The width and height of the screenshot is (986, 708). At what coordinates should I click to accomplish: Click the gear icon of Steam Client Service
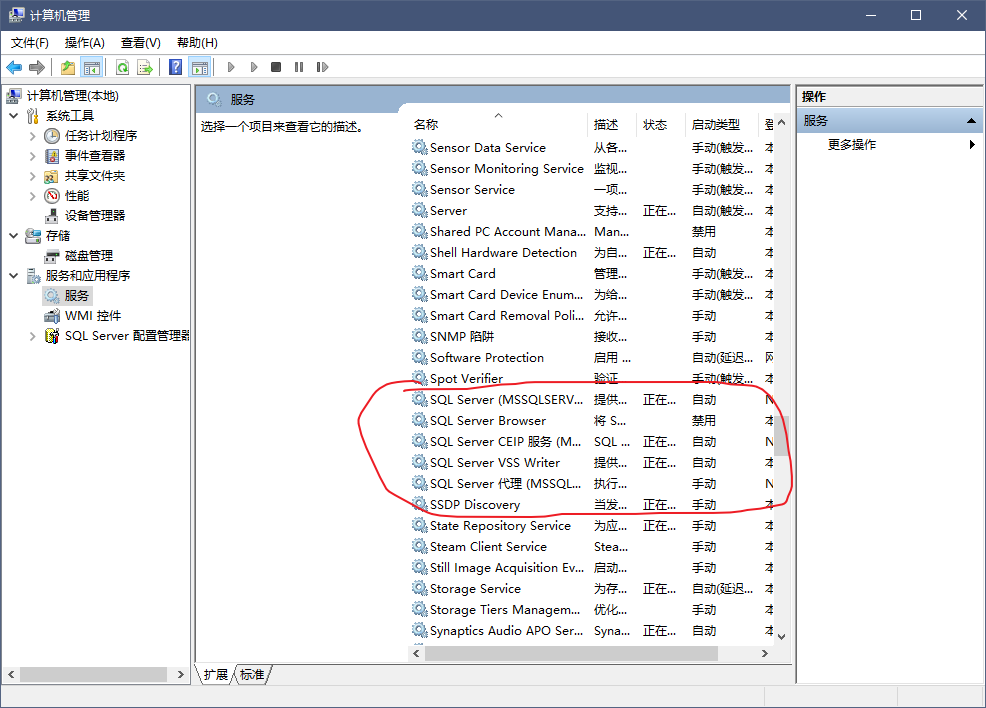419,546
